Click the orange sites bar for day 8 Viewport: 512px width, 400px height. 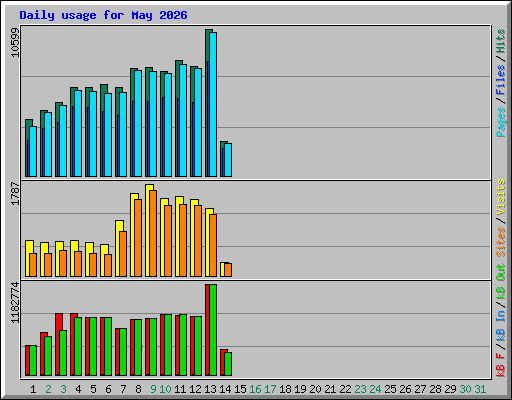point(138,238)
